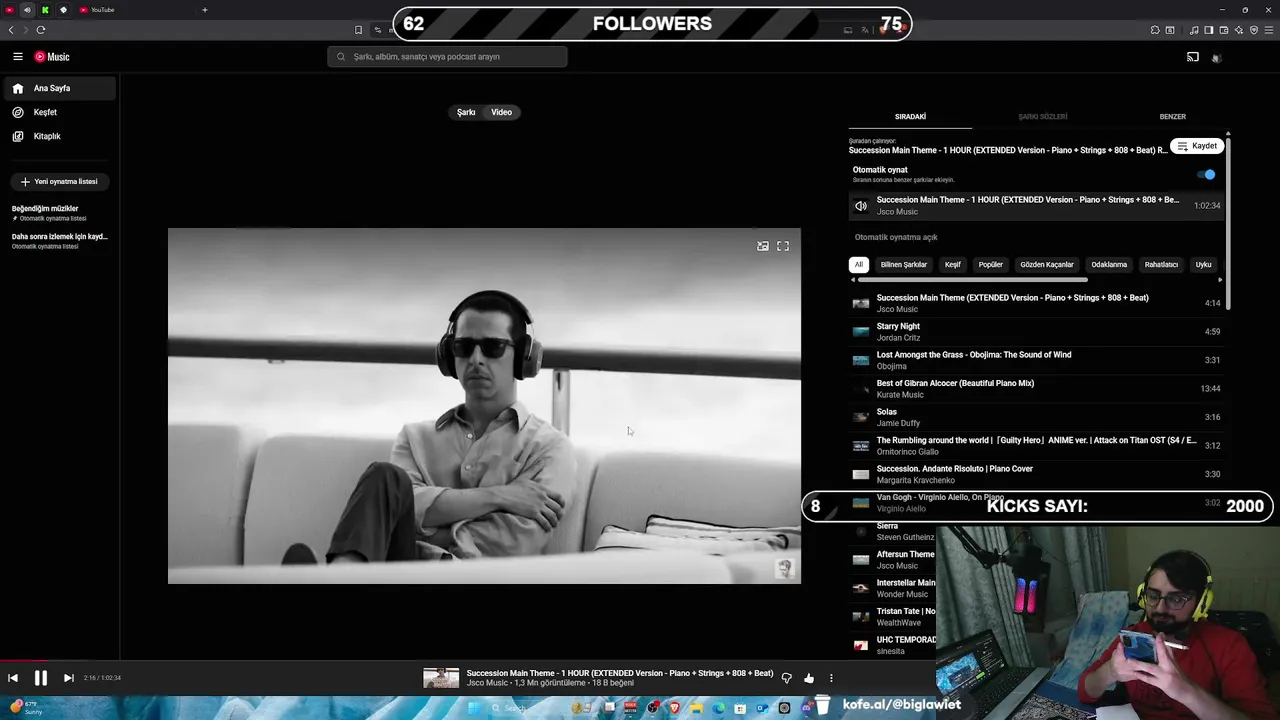The width and height of the screenshot is (1280, 720).
Task: Select the ŞARKI SÖZLERİ tab
Action: pos(1042,117)
